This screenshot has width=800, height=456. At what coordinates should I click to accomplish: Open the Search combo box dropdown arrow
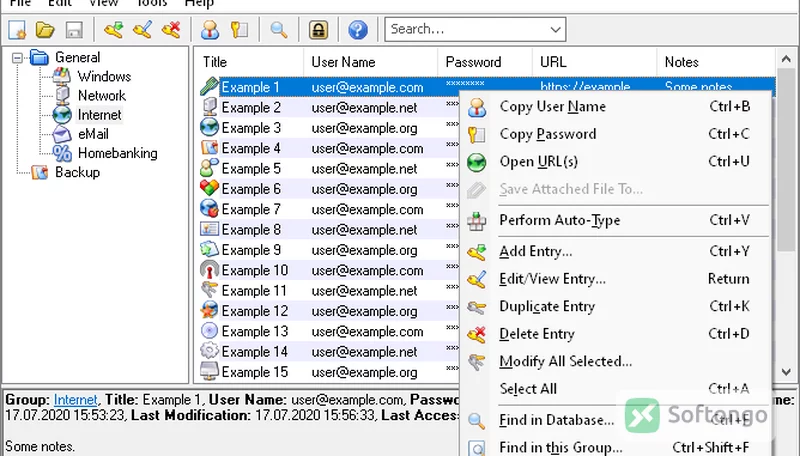click(556, 30)
